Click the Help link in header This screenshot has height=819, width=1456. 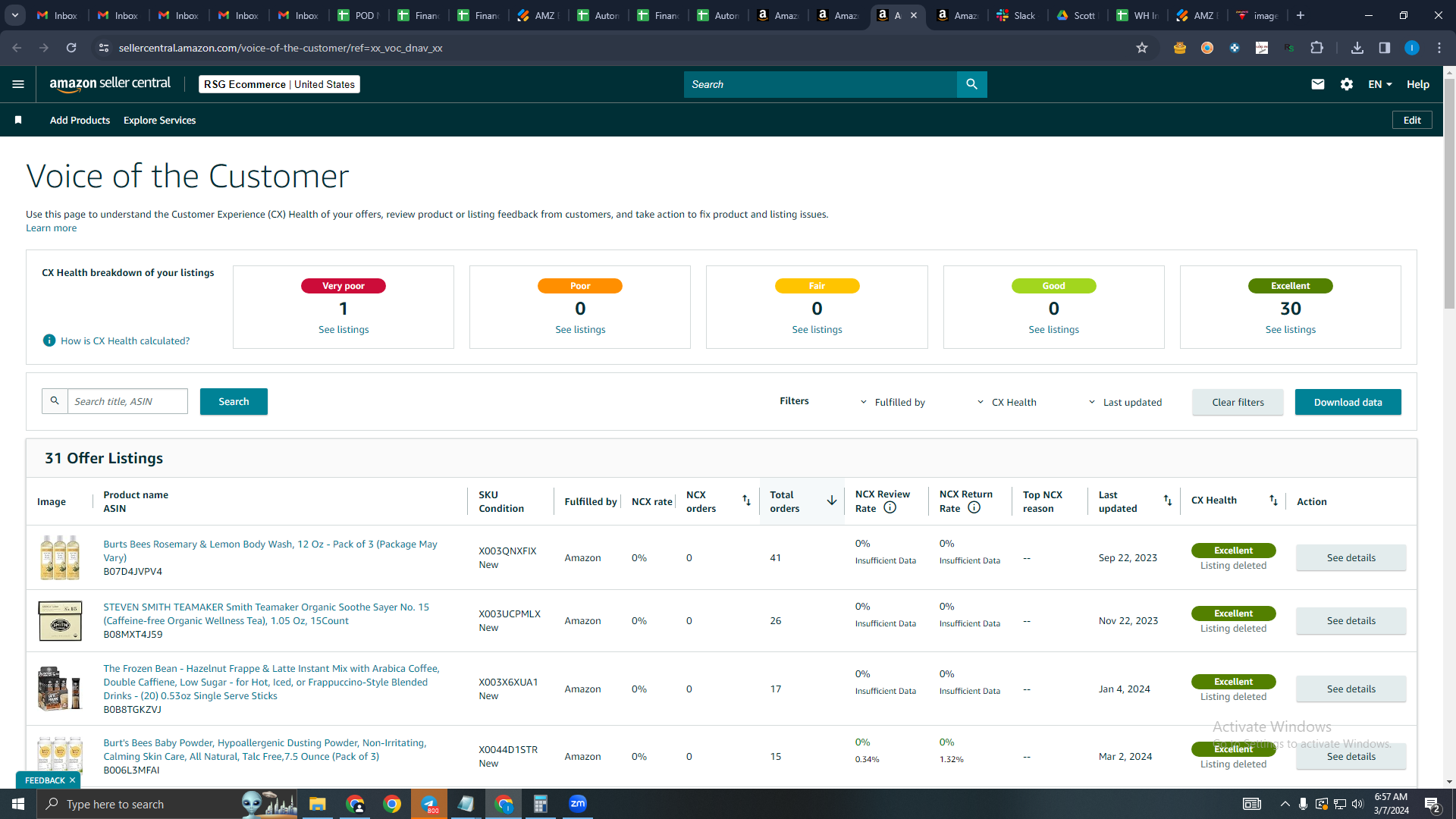[x=1418, y=84]
